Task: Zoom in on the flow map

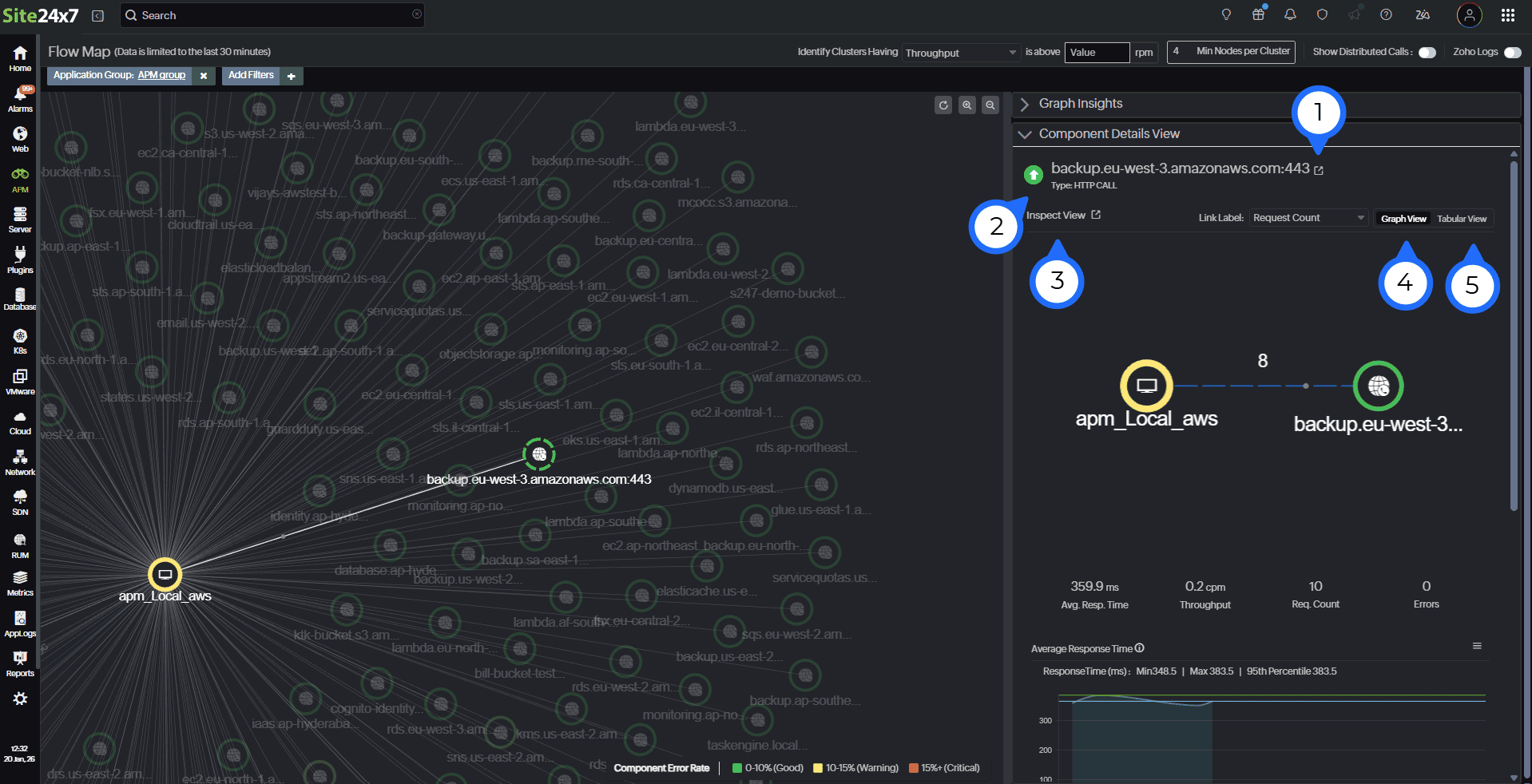Action: [x=967, y=105]
